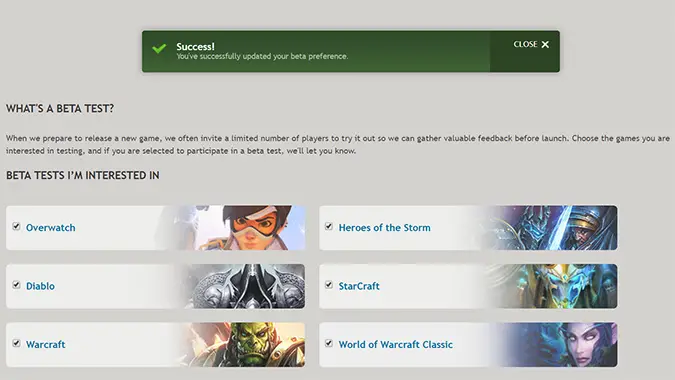This screenshot has height=380, width=675.
Task: Select the Diablo game link
Action: point(40,286)
